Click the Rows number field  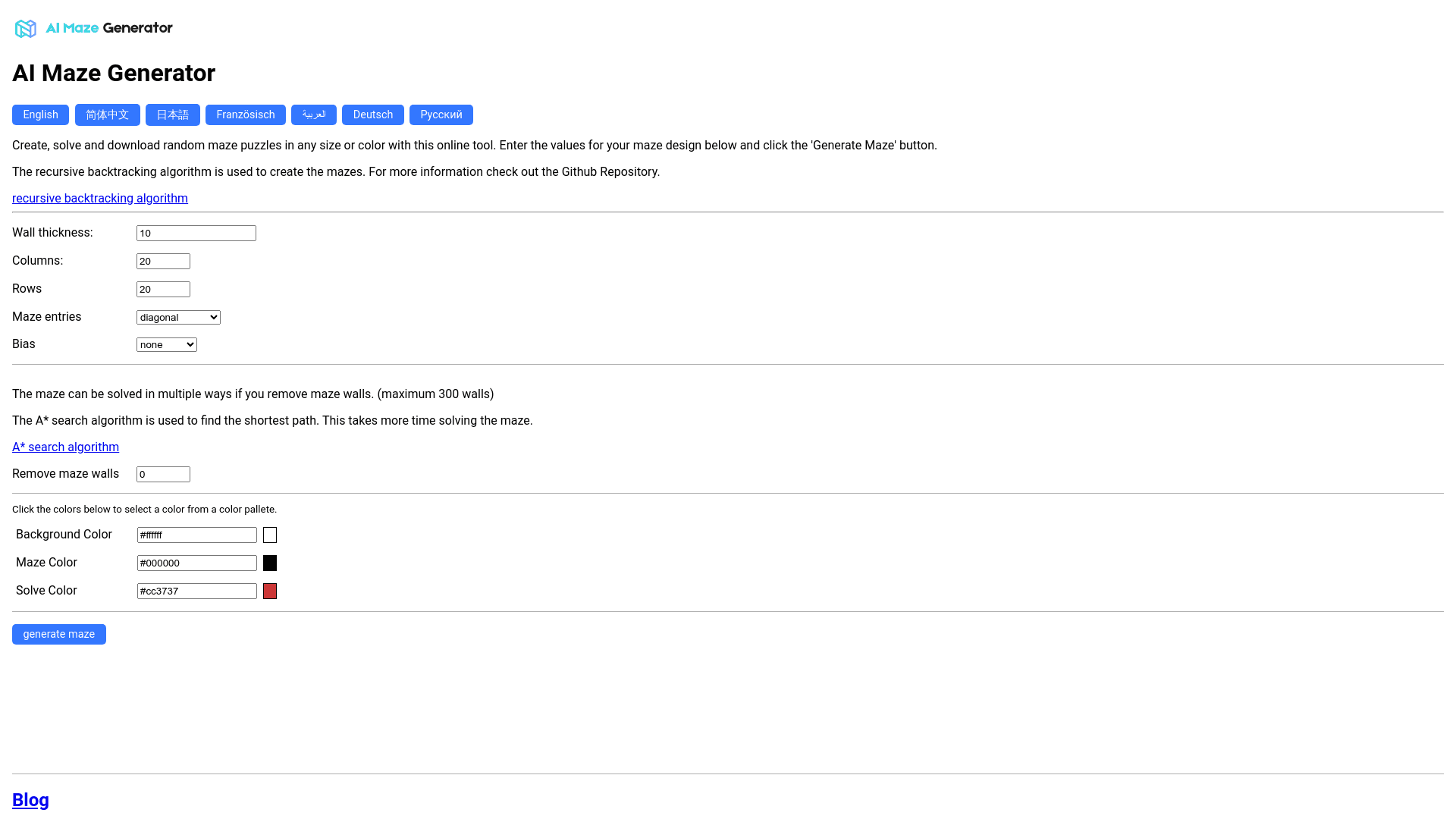pos(163,289)
